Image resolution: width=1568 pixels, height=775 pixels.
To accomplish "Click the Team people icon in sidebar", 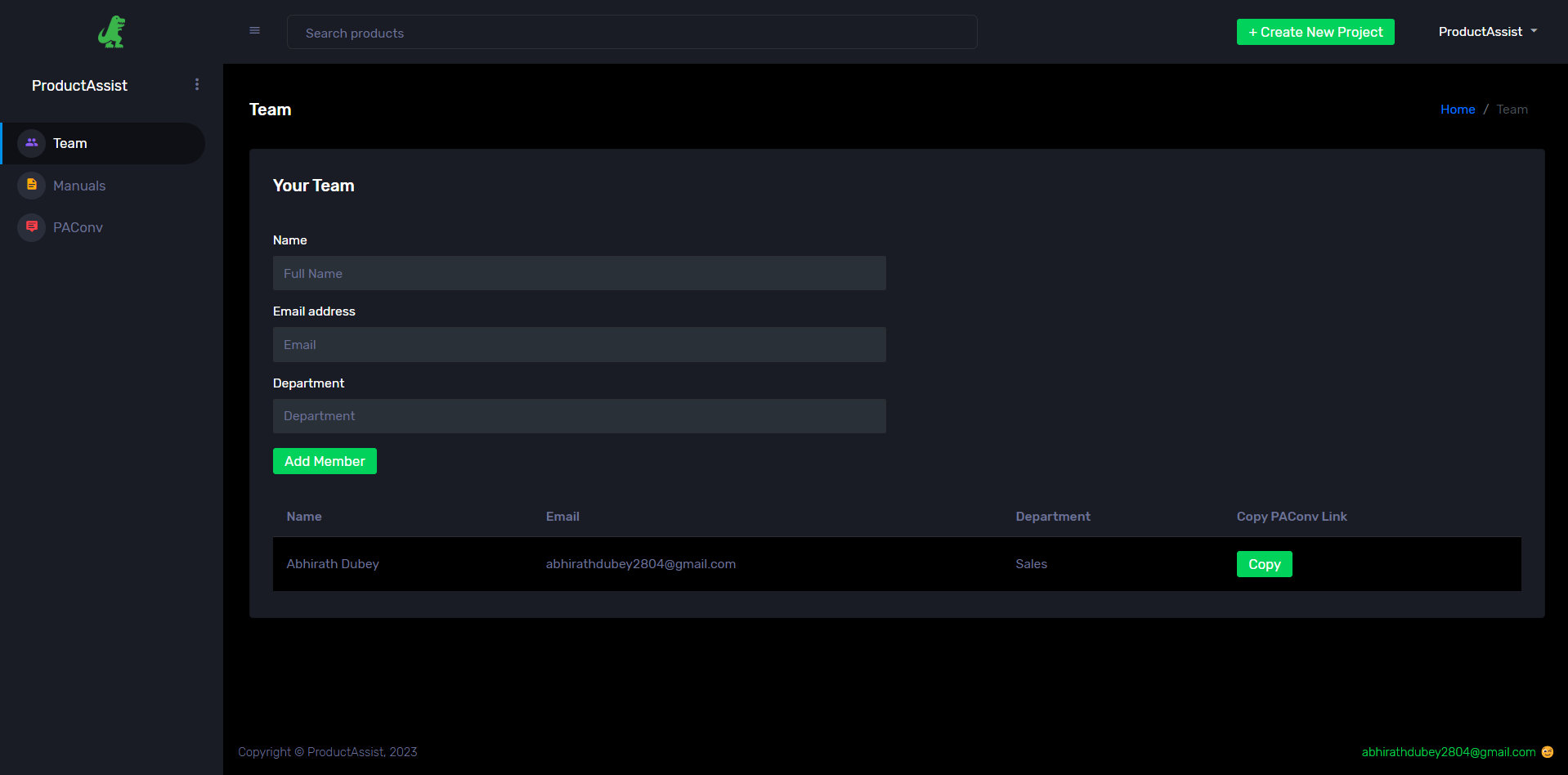I will pos(32,143).
